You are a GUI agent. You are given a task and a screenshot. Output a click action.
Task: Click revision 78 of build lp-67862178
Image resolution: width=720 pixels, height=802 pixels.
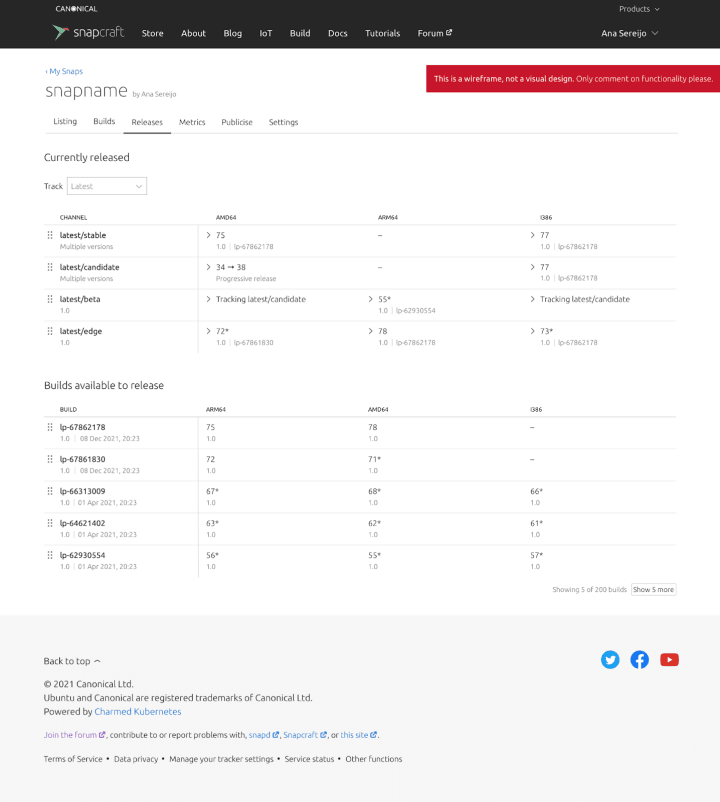point(373,427)
